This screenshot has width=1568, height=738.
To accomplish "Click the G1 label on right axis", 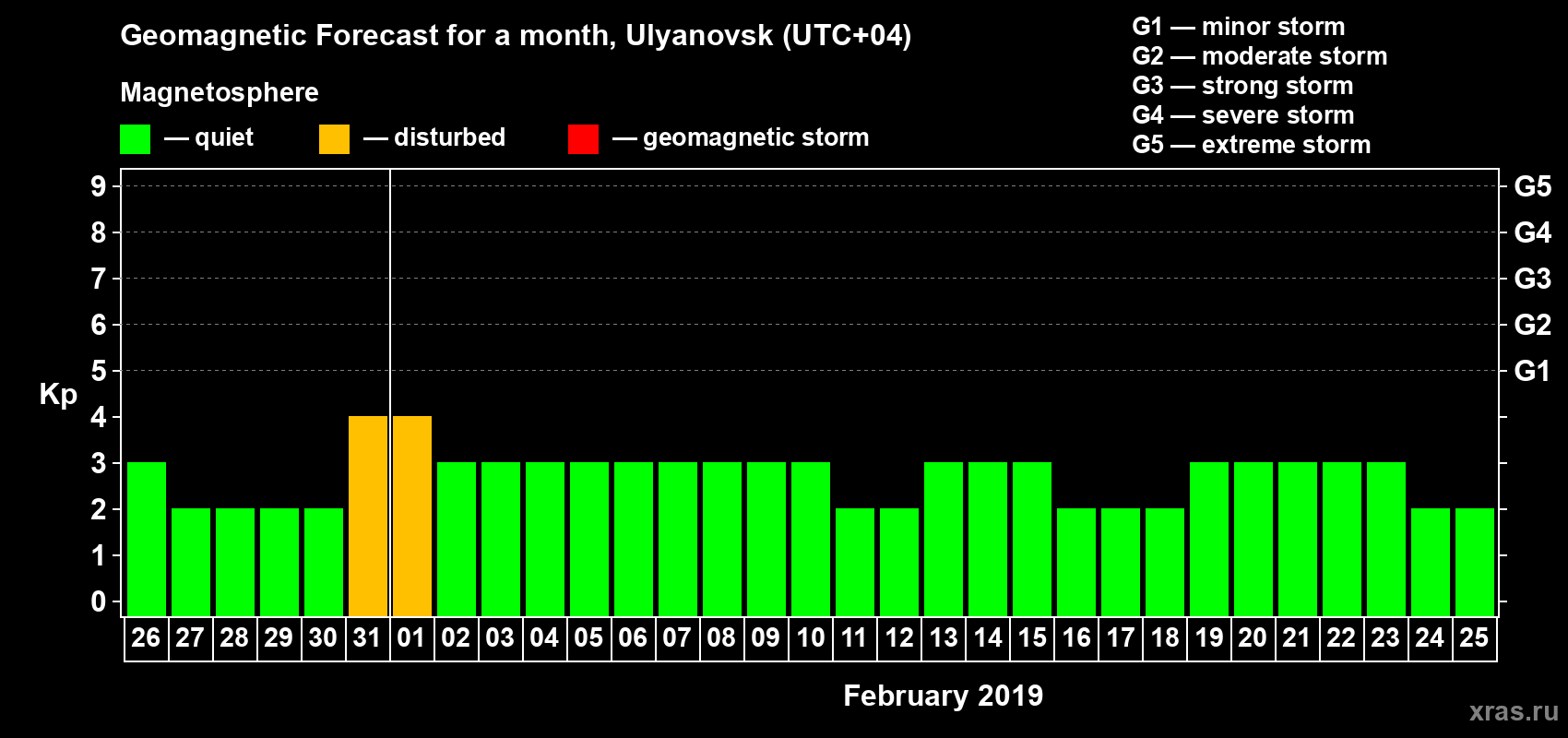I will click(1533, 371).
